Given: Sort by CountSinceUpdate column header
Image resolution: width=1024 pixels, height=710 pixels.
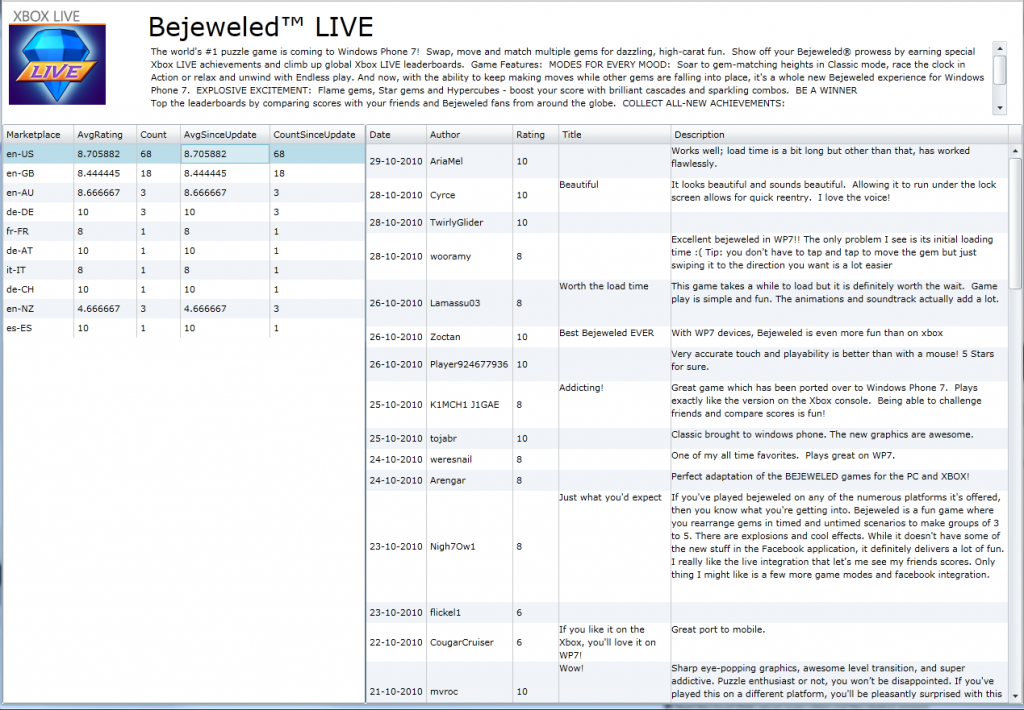Looking at the screenshot, I should (317, 135).
